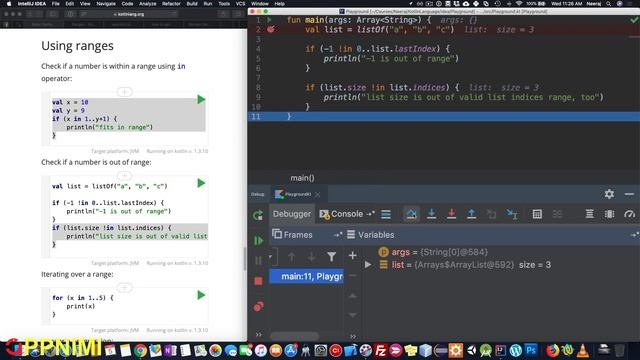The width and height of the screenshot is (640, 360).
Task: Open FileZilla from the dock
Action: (x=380, y=350)
